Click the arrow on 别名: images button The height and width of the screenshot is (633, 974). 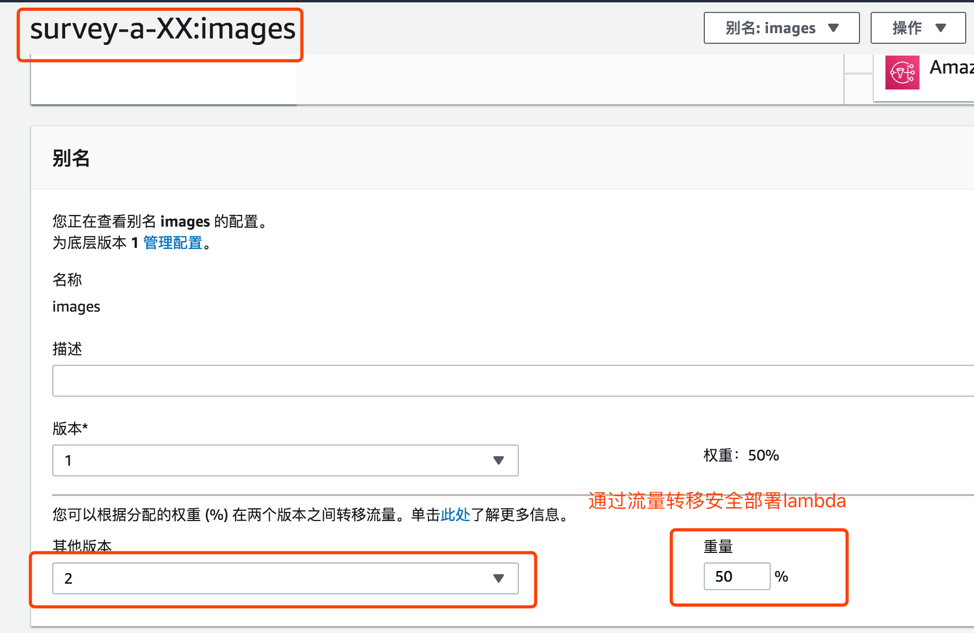point(834,28)
